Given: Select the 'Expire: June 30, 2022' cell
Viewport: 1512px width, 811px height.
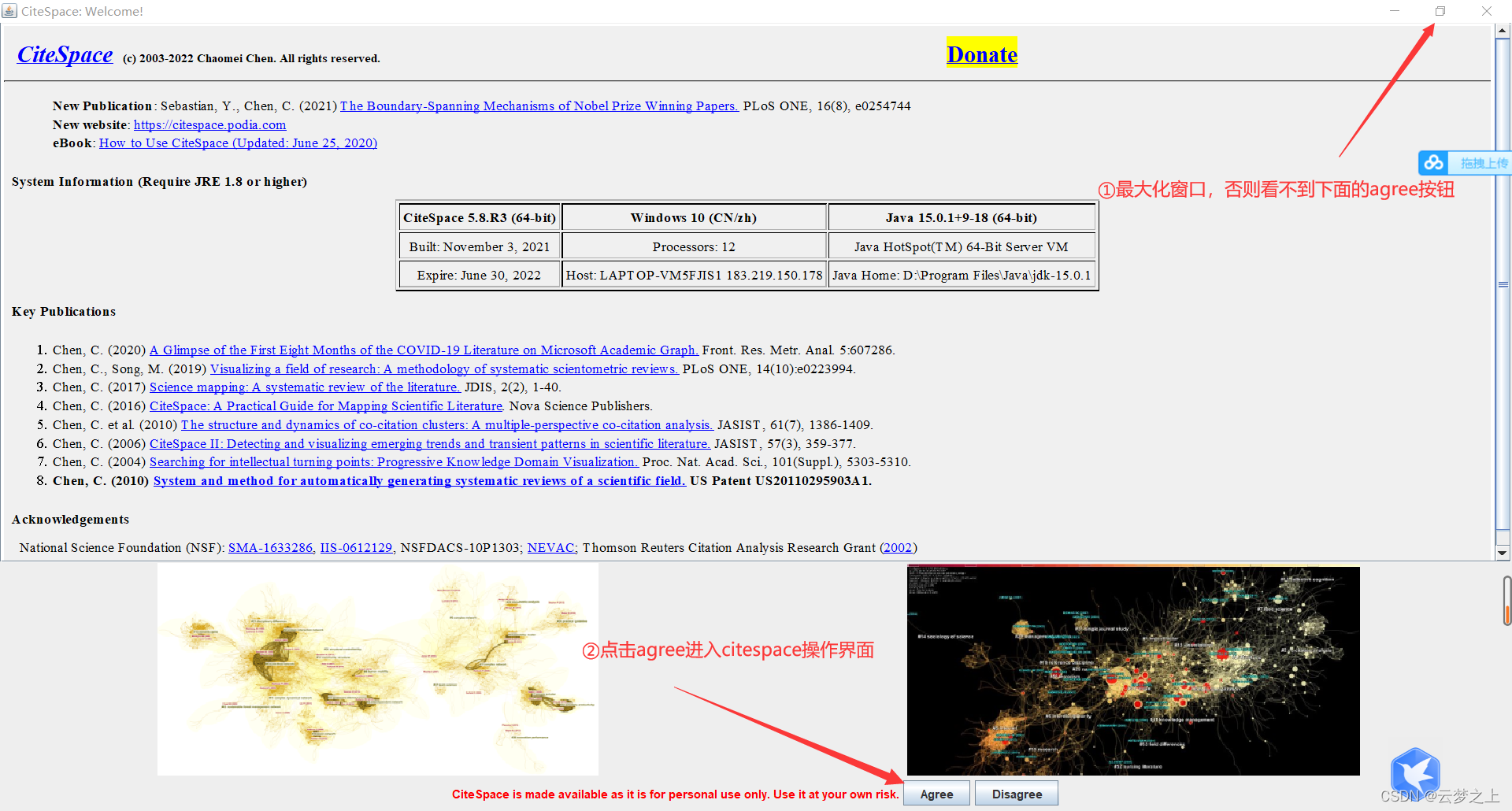Looking at the screenshot, I should coord(480,275).
